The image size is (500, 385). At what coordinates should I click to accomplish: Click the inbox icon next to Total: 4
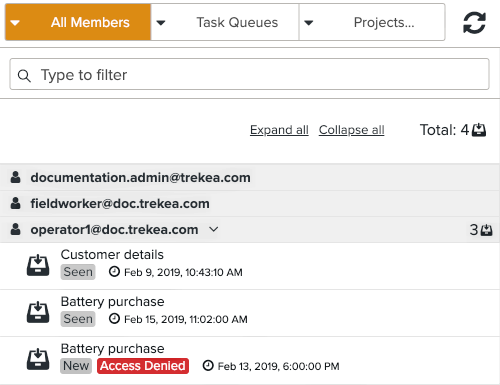[x=479, y=130]
